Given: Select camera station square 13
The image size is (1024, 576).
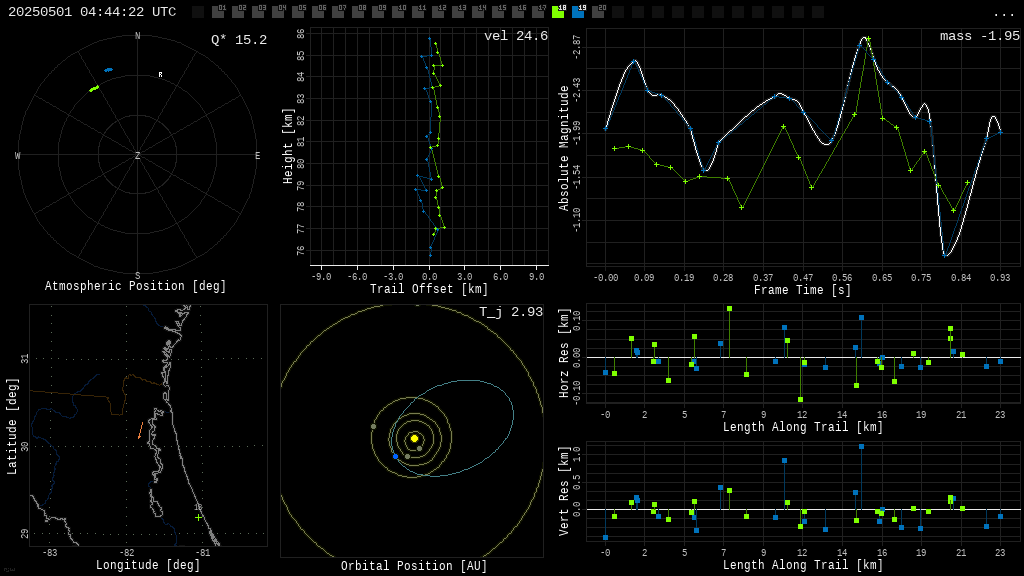Looking at the screenshot, I should (x=458, y=12).
